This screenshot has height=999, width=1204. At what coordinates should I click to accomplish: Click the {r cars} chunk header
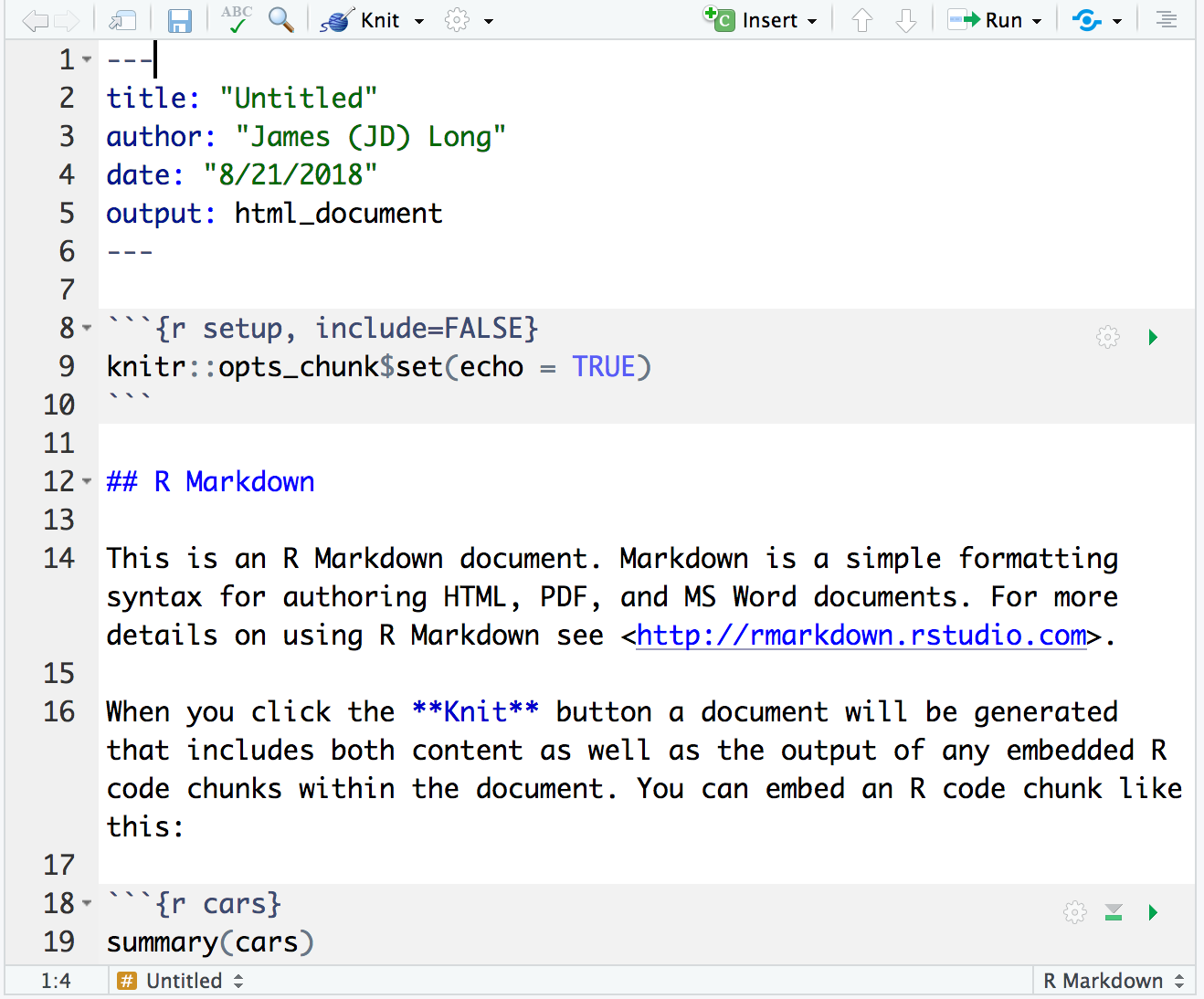pos(194,903)
